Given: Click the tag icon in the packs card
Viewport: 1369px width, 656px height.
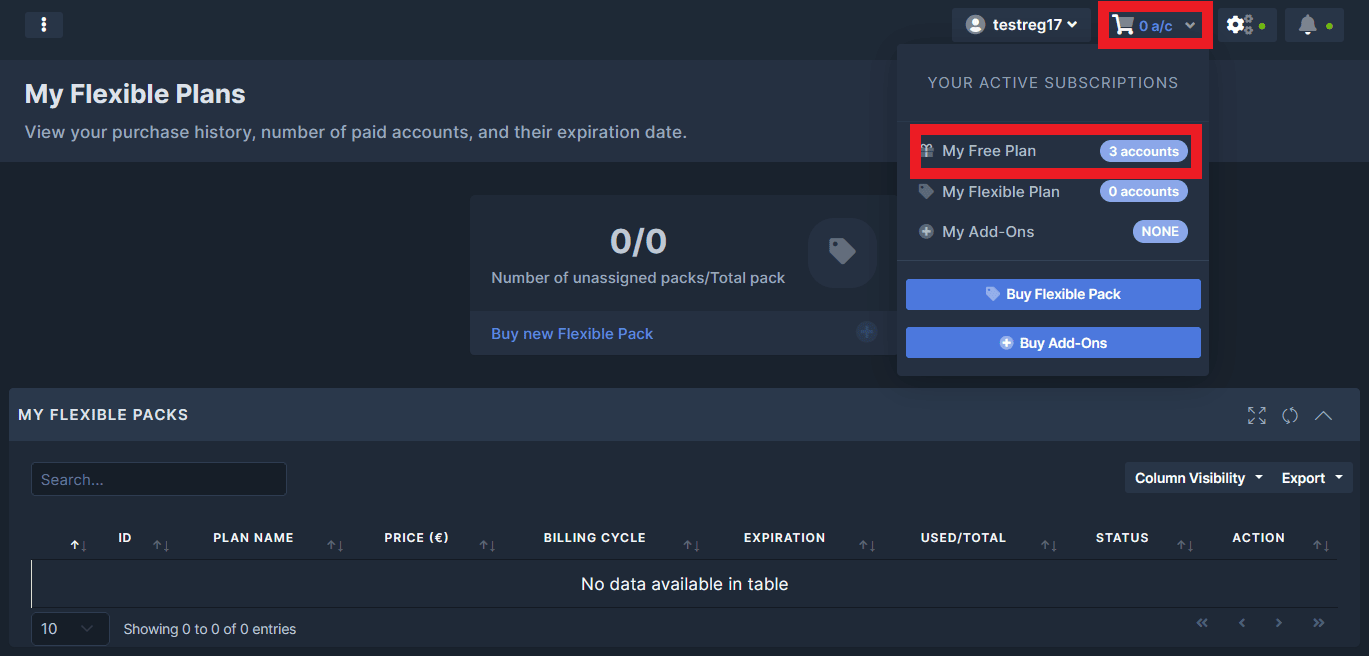Looking at the screenshot, I should [842, 252].
